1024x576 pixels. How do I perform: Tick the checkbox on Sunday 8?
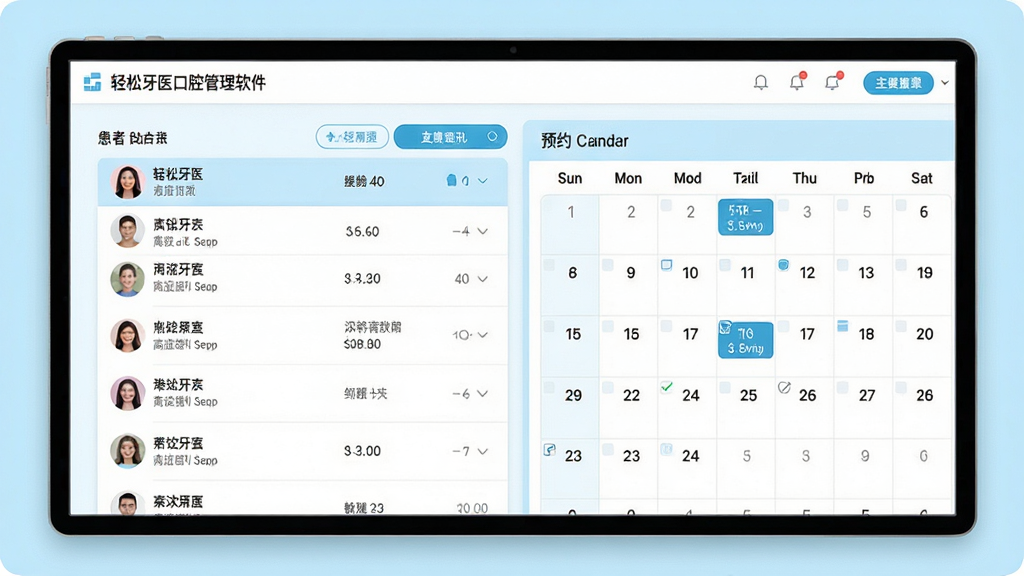click(x=549, y=264)
